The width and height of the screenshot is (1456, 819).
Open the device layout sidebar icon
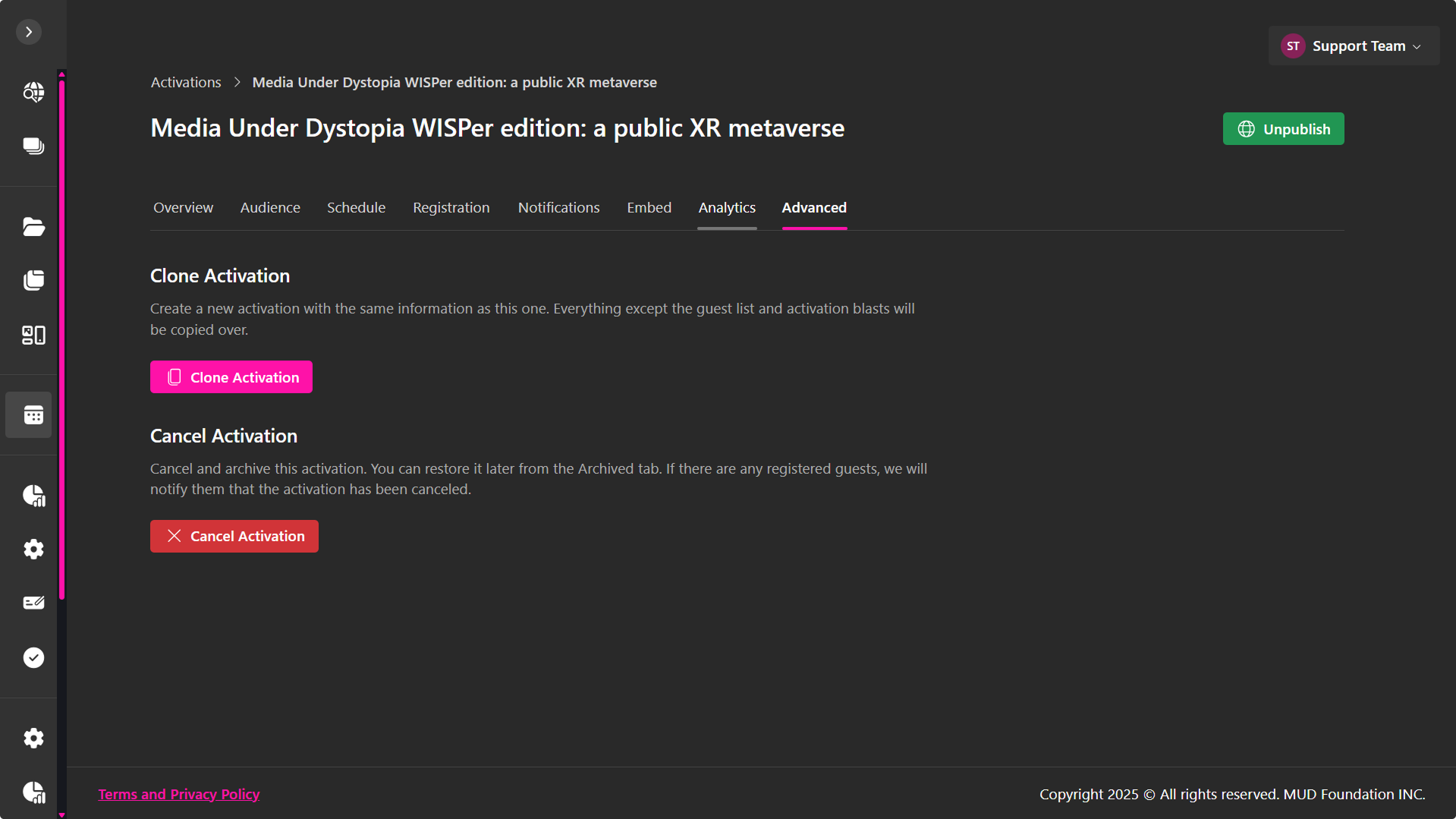[33, 335]
